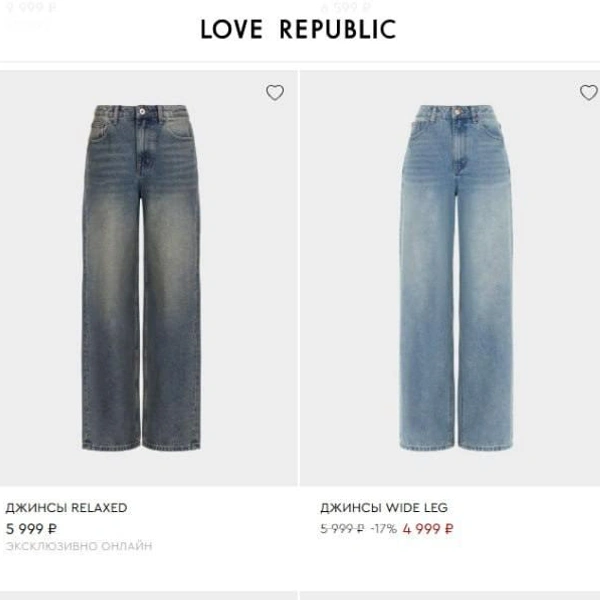Click the ДЖИНСЫ RELAXED product title
The width and height of the screenshot is (600, 600).
[67, 508]
